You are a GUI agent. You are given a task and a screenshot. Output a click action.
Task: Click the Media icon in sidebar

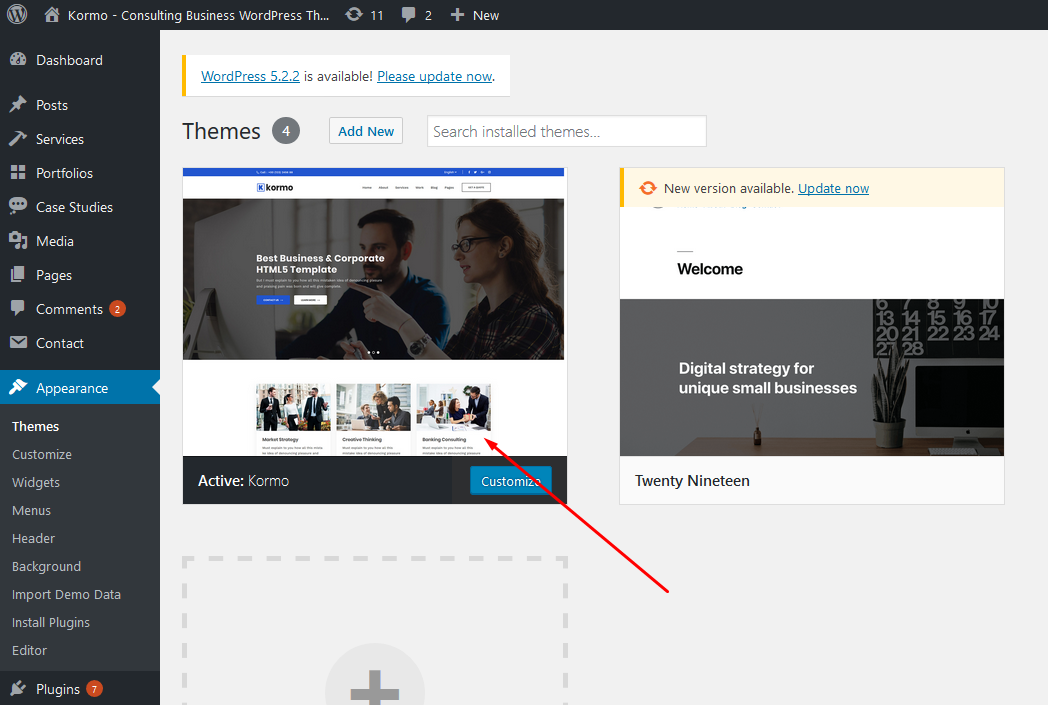18,241
